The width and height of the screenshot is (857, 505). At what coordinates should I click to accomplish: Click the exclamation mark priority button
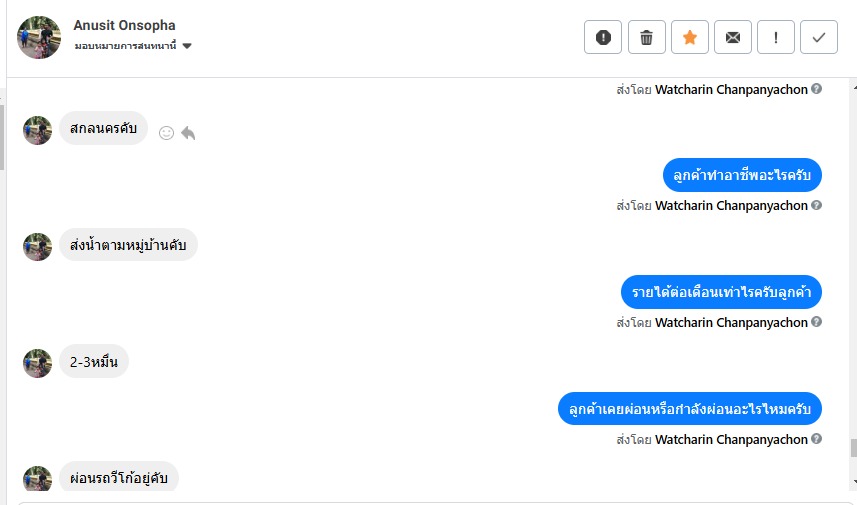[x=776, y=37]
